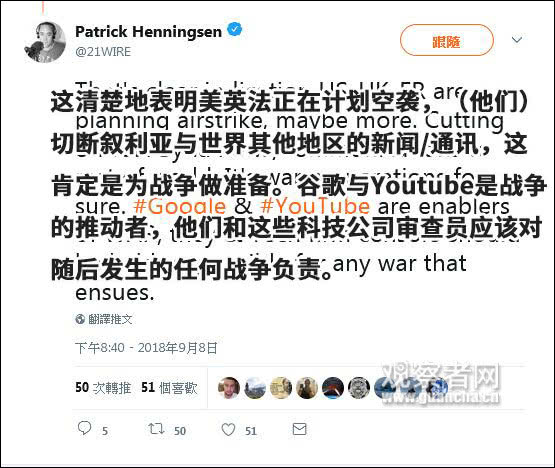Click the fifth liker avatar with red image
Screen dimensions: 555x468
tap(333, 388)
